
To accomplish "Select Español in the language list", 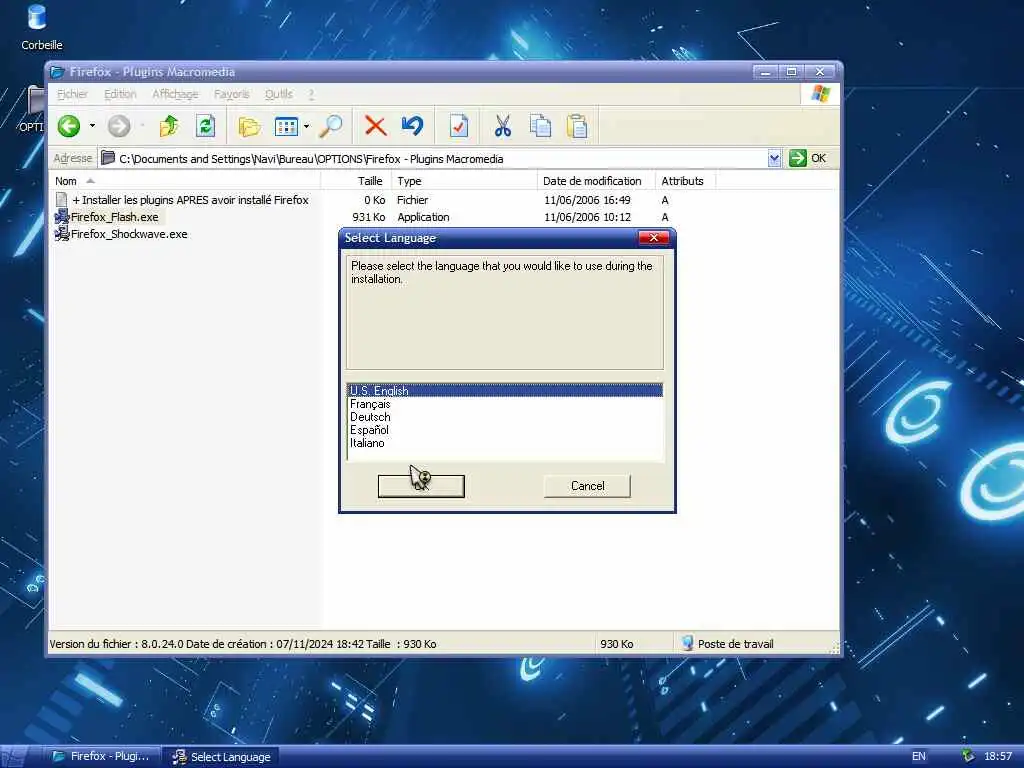I will [505, 430].
